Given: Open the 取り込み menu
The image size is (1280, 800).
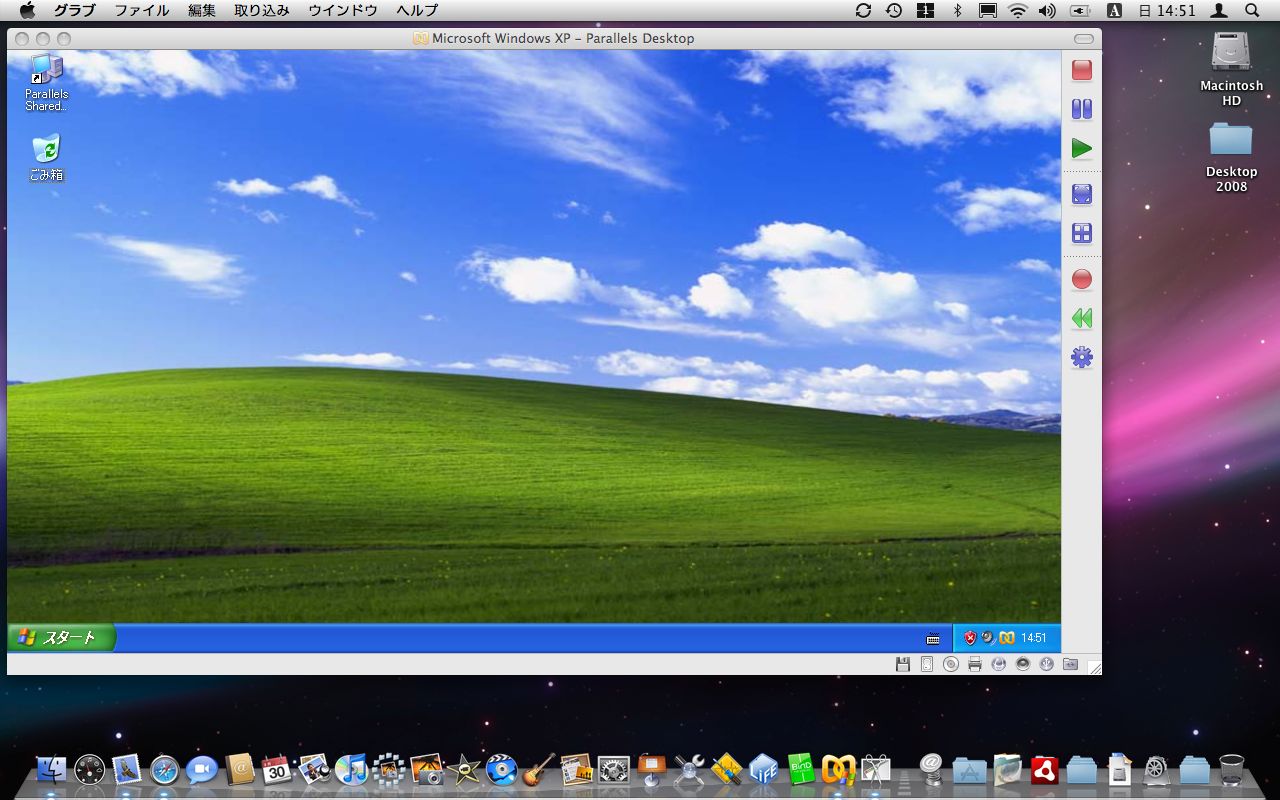Looking at the screenshot, I should pos(262,11).
